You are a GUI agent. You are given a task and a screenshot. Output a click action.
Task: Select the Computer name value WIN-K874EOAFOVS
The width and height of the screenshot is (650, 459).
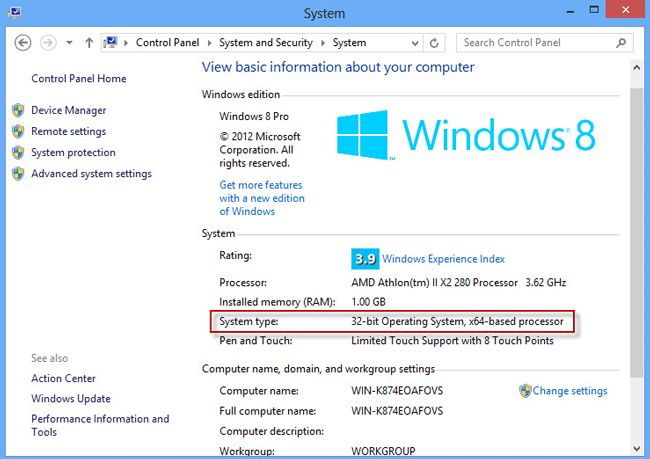point(397,391)
